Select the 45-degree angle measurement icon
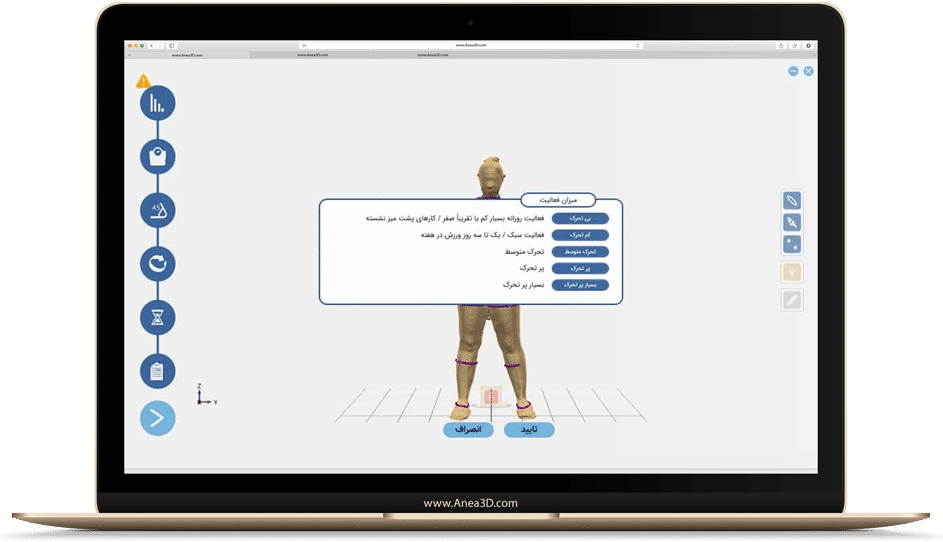 coord(158,210)
